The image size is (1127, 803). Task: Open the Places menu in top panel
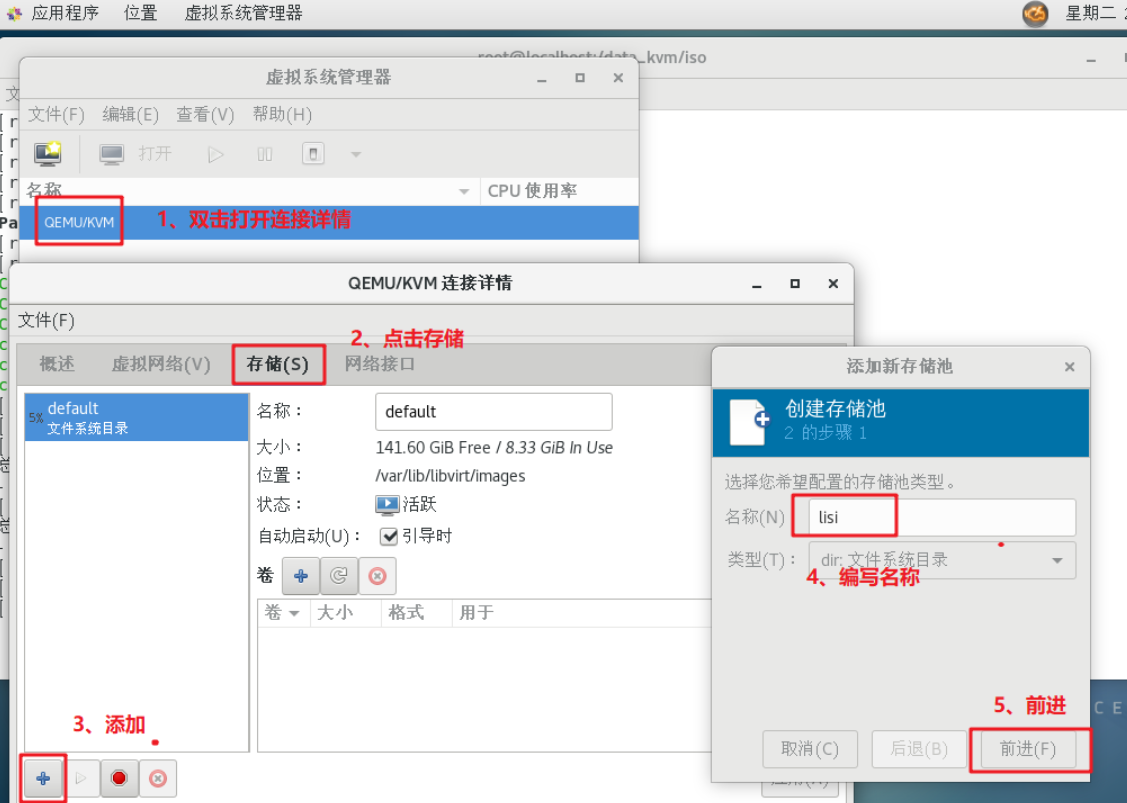(140, 13)
